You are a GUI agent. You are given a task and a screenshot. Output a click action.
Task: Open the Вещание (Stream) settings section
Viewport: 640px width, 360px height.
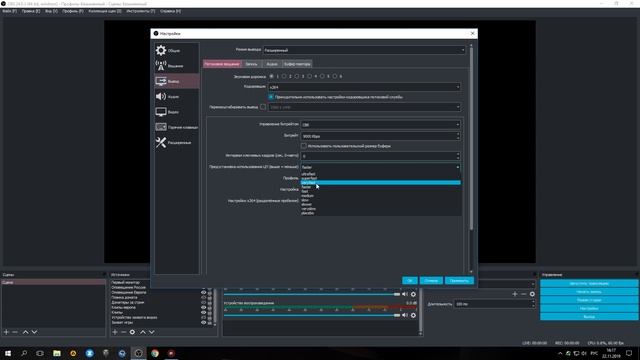[176, 65]
